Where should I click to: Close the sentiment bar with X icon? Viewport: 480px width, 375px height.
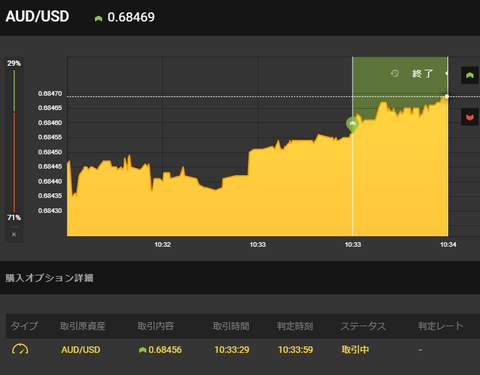[14, 234]
